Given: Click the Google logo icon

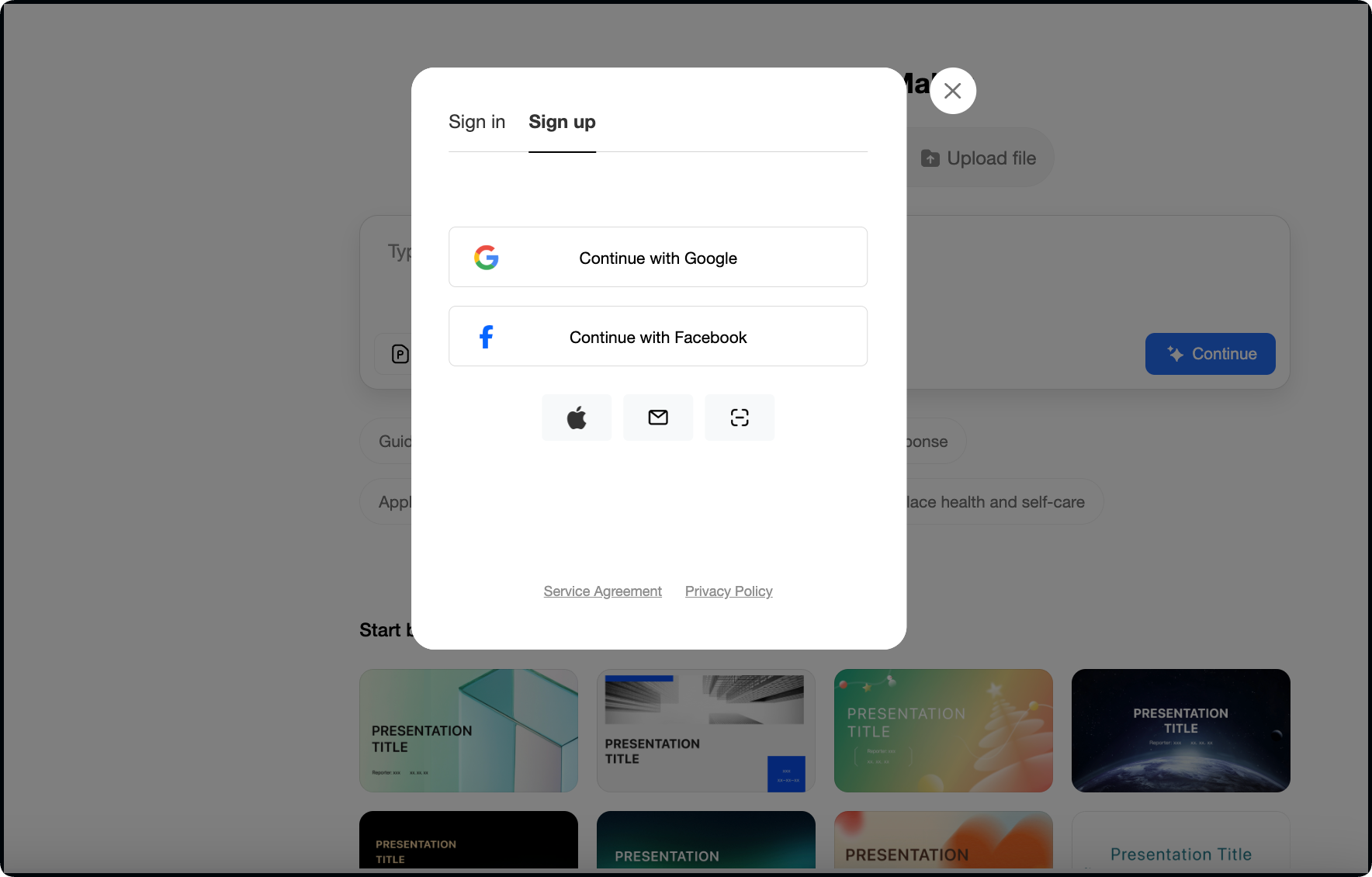Looking at the screenshot, I should pyautogui.click(x=487, y=258).
